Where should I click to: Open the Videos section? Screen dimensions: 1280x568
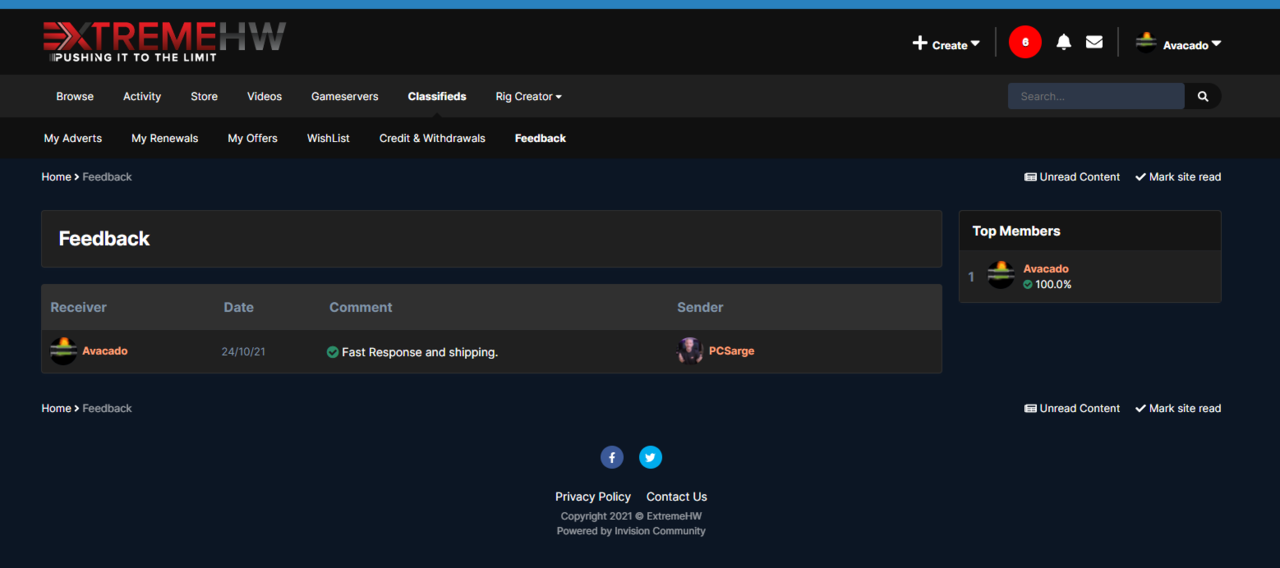coord(265,96)
